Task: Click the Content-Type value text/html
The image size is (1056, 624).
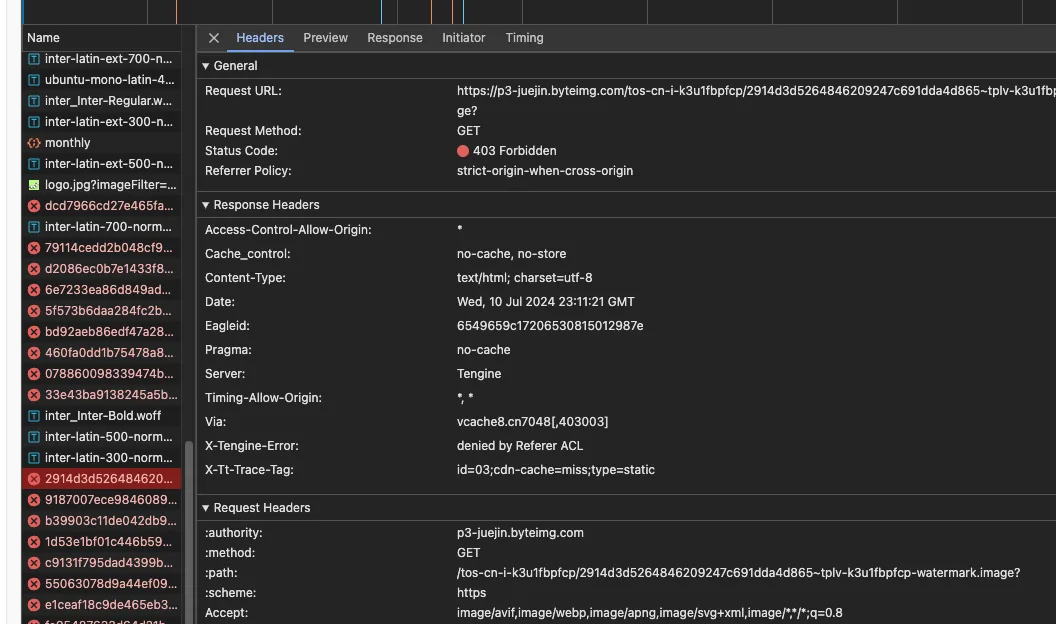Action: [x=525, y=277]
